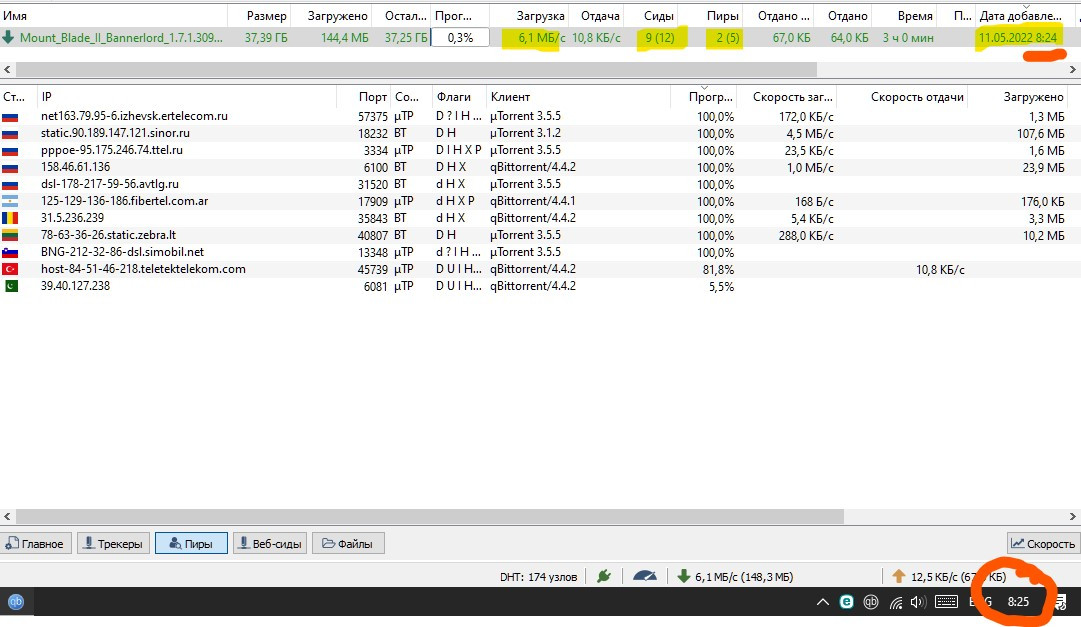
Task: Click qBittorrent taskbar app button
Action: [16, 602]
